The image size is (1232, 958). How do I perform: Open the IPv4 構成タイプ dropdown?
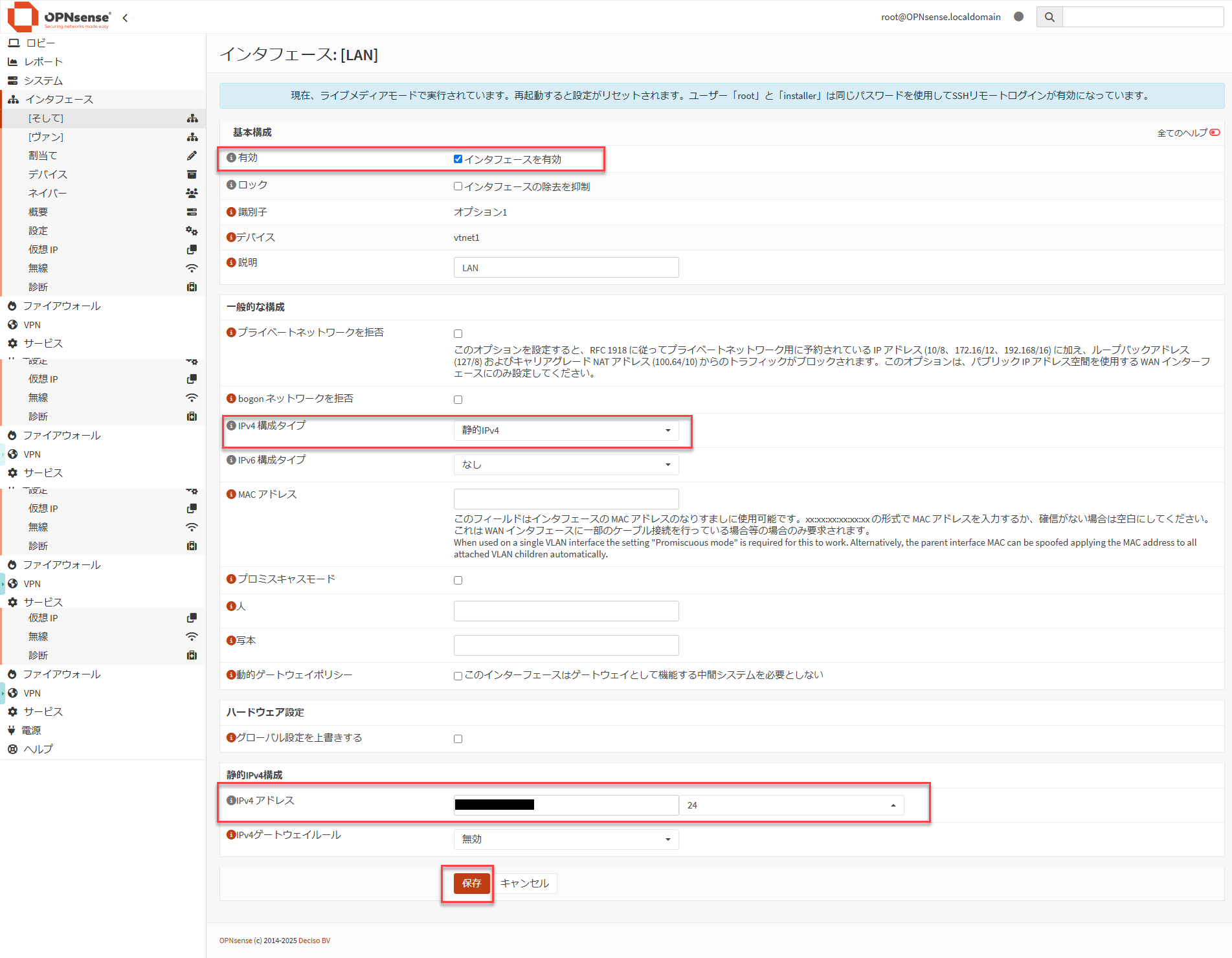566,430
